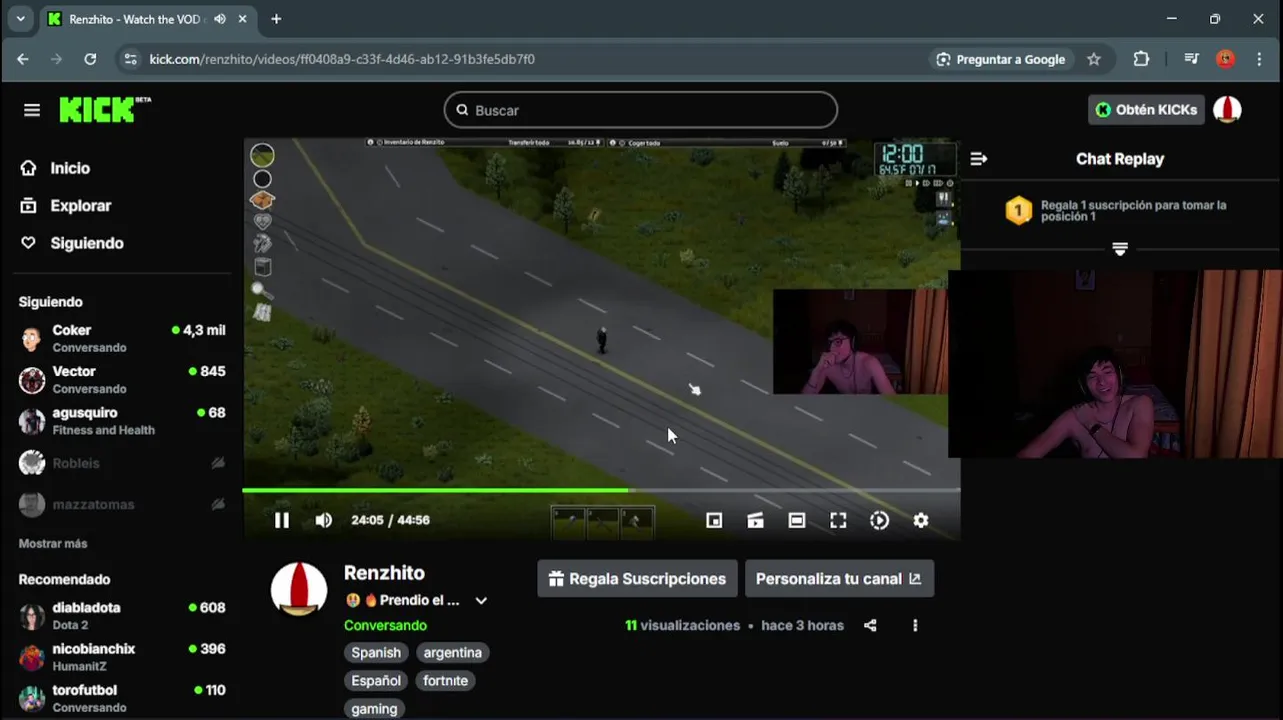Open diabladota's recommended channel
The image size is (1283, 720).
(x=122, y=616)
